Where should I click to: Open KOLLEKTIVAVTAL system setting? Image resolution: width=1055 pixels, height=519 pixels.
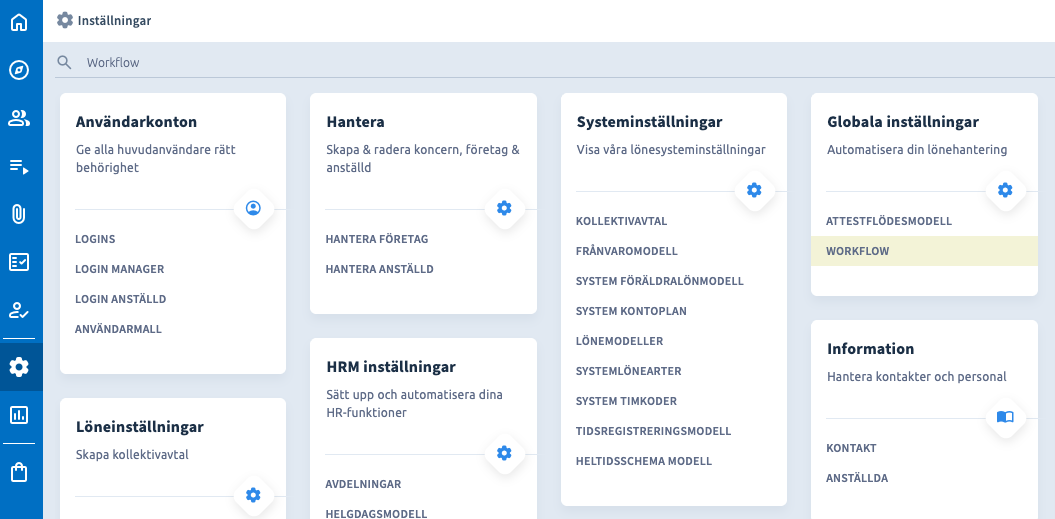coord(621,221)
